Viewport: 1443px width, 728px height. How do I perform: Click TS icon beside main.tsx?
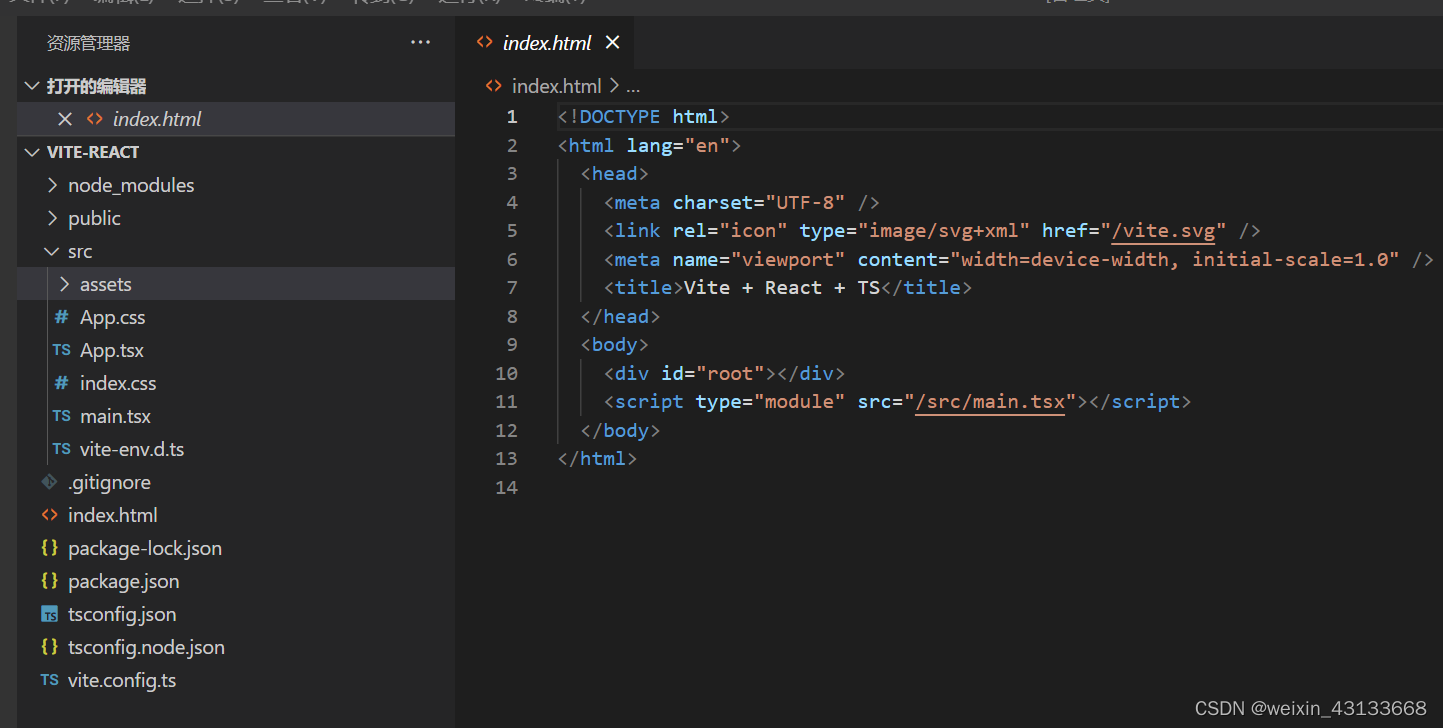pos(62,416)
